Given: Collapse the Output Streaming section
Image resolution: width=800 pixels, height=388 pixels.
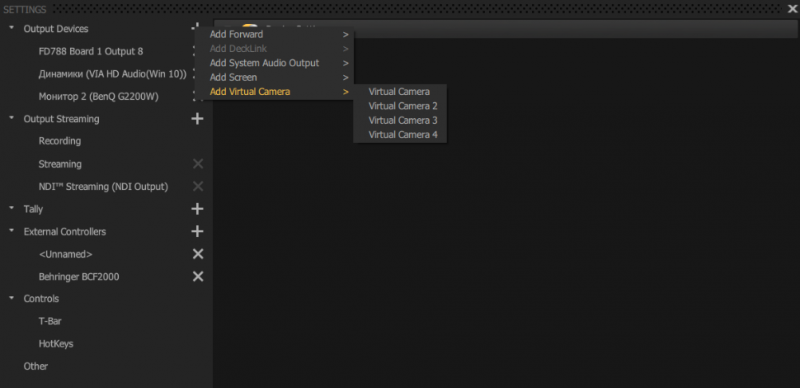Looking at the screenshot, I should tap(11, 118).
